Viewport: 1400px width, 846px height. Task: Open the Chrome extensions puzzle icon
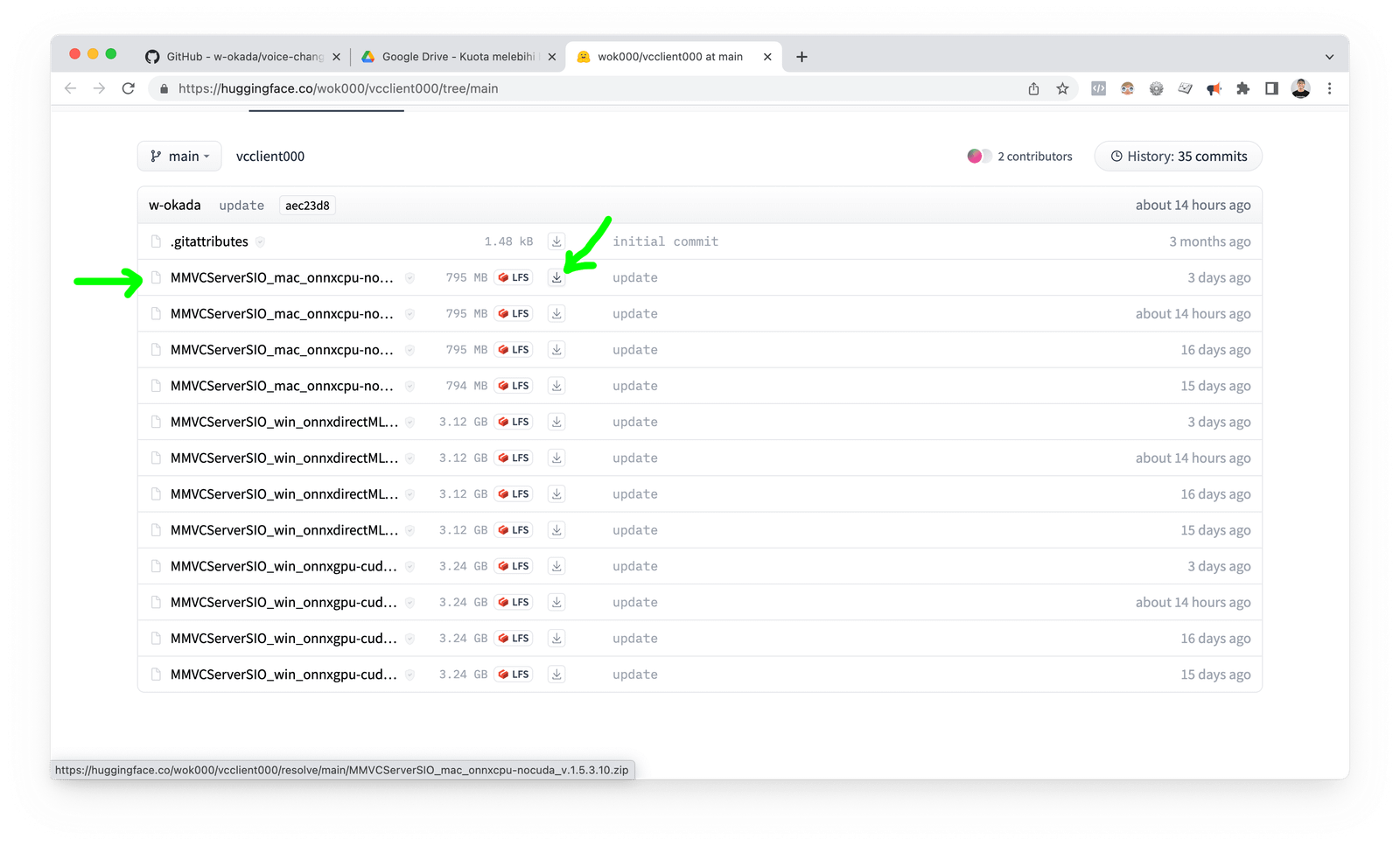(x=1242, y=88)
